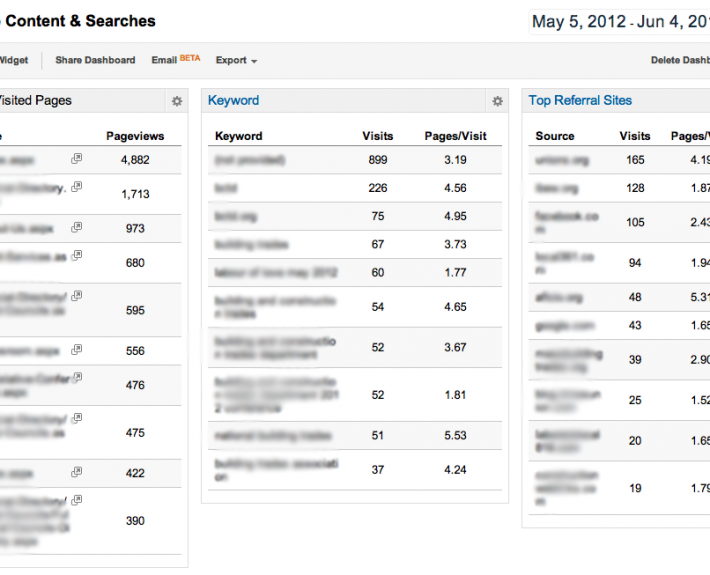This screenshot has width=710, height=575.
Task: Open settings gear of Keyword widget
Action: point(497,101)
